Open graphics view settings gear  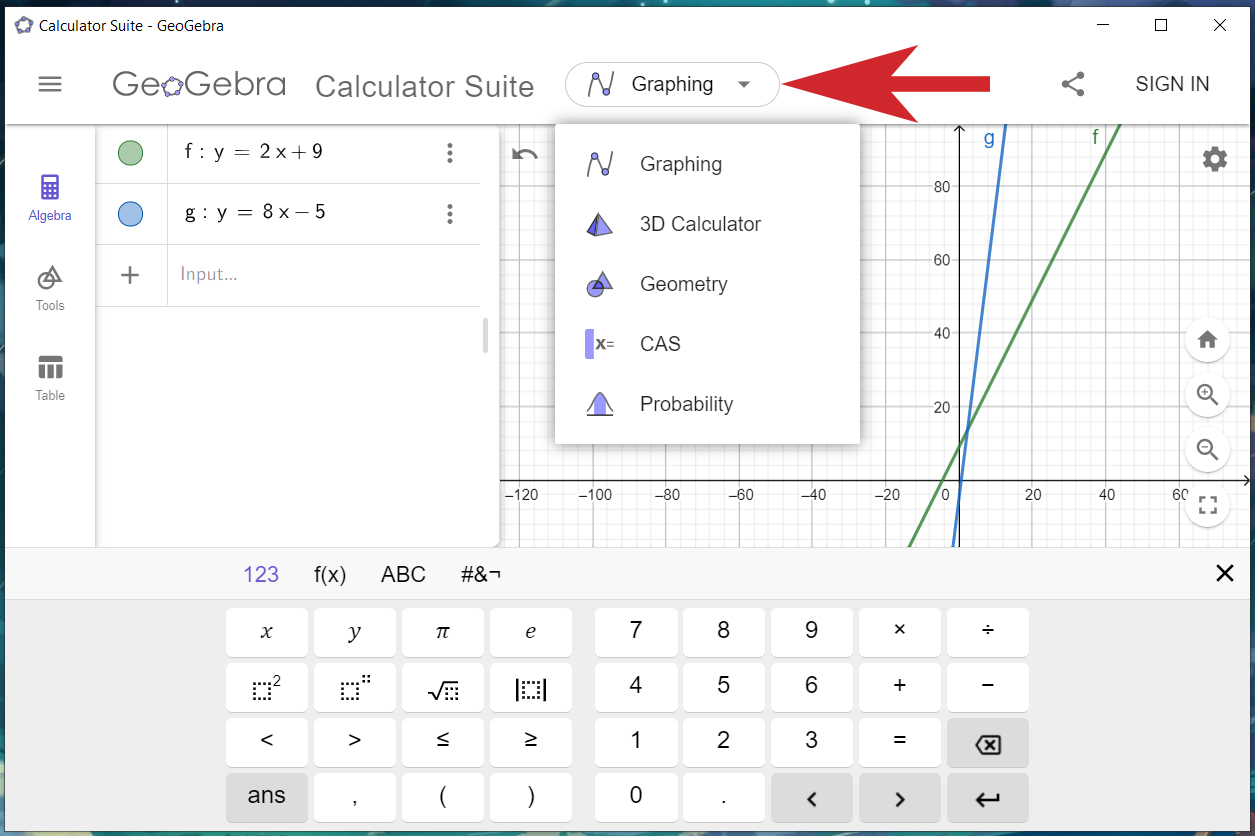[x=1214, y=158]
